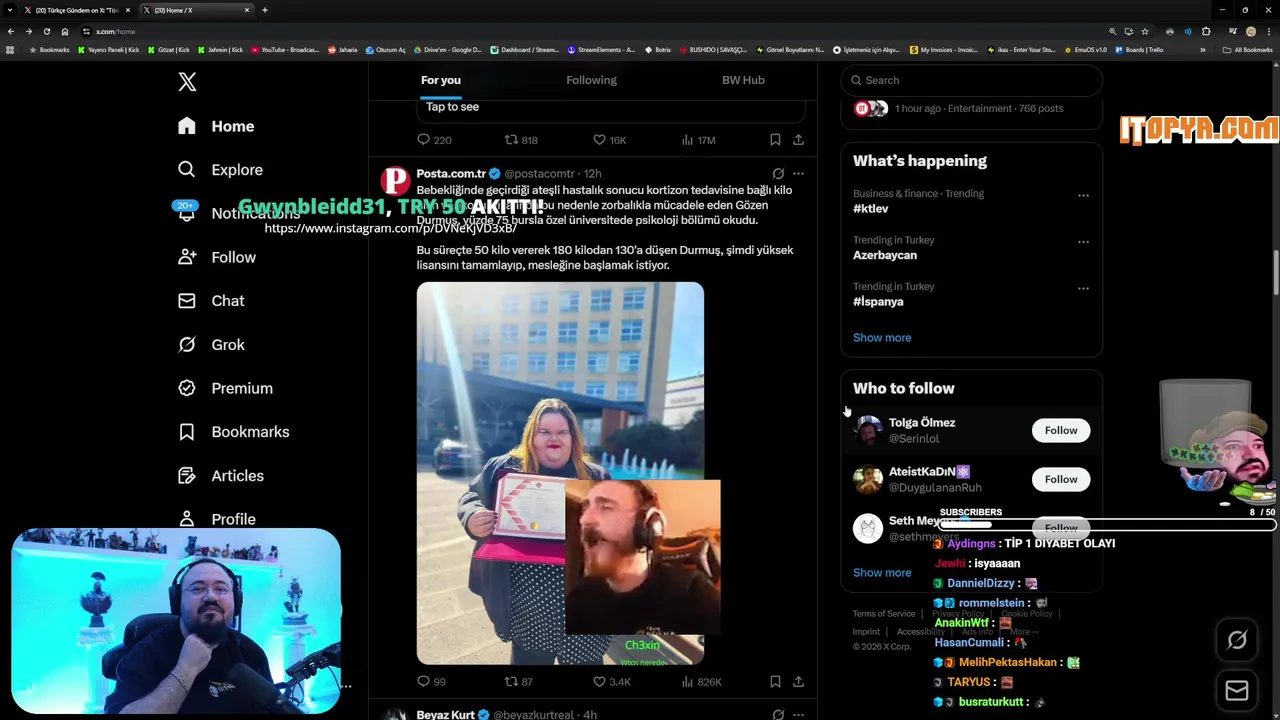Open Grok actions on Beyaz Kurt post

point(778,715)
